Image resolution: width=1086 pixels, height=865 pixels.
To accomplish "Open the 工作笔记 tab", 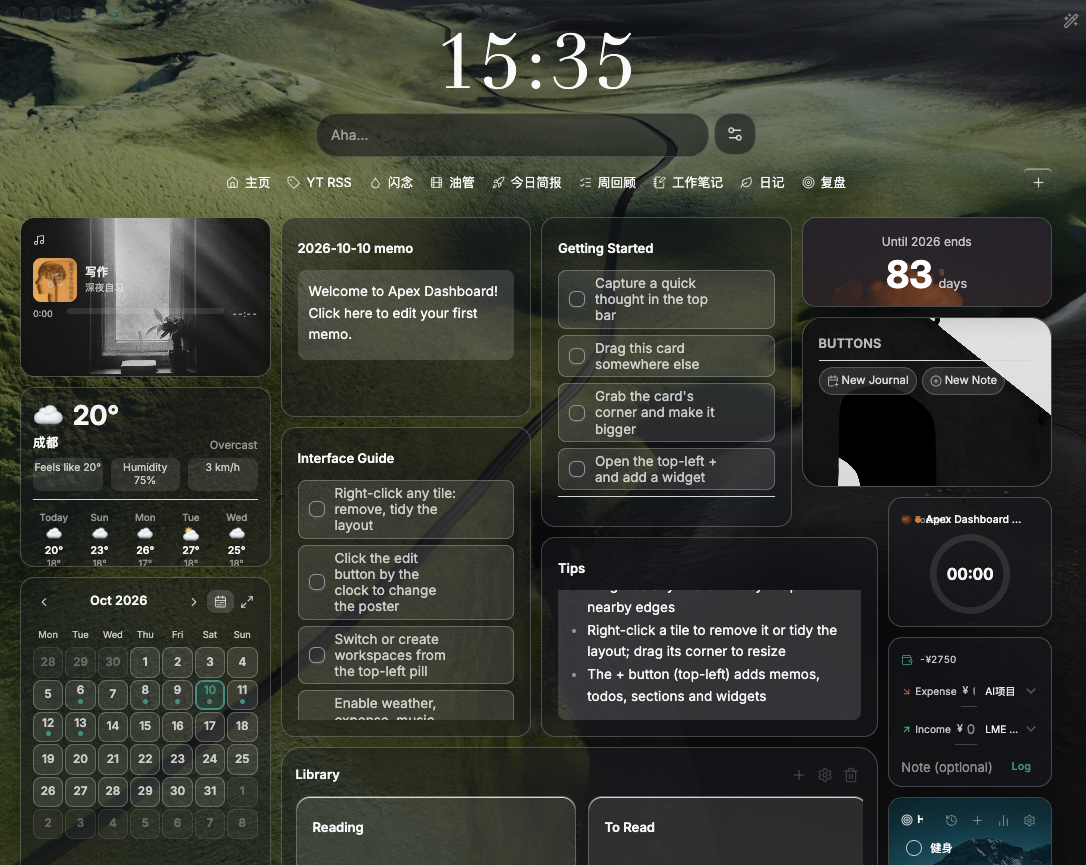I will [688, 183].
